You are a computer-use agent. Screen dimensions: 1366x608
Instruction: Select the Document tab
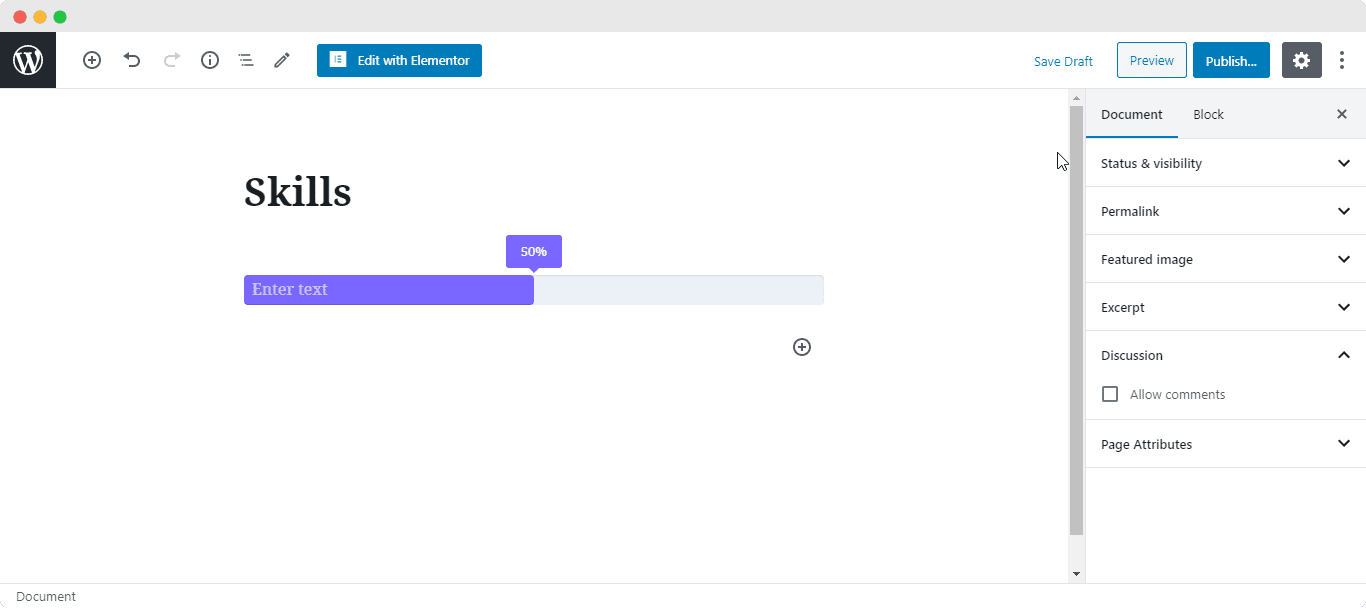click(1131, 114)
